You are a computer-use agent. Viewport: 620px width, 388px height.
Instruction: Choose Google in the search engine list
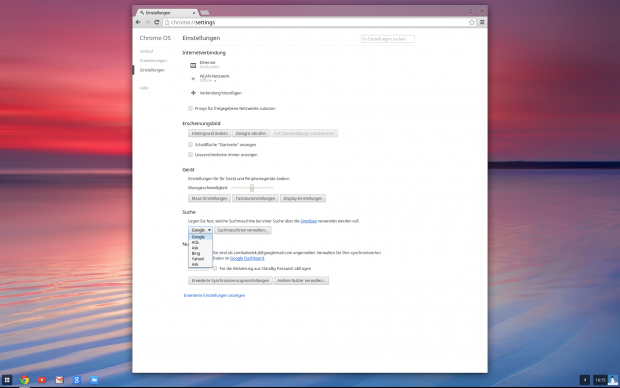(x=200, y=237)
